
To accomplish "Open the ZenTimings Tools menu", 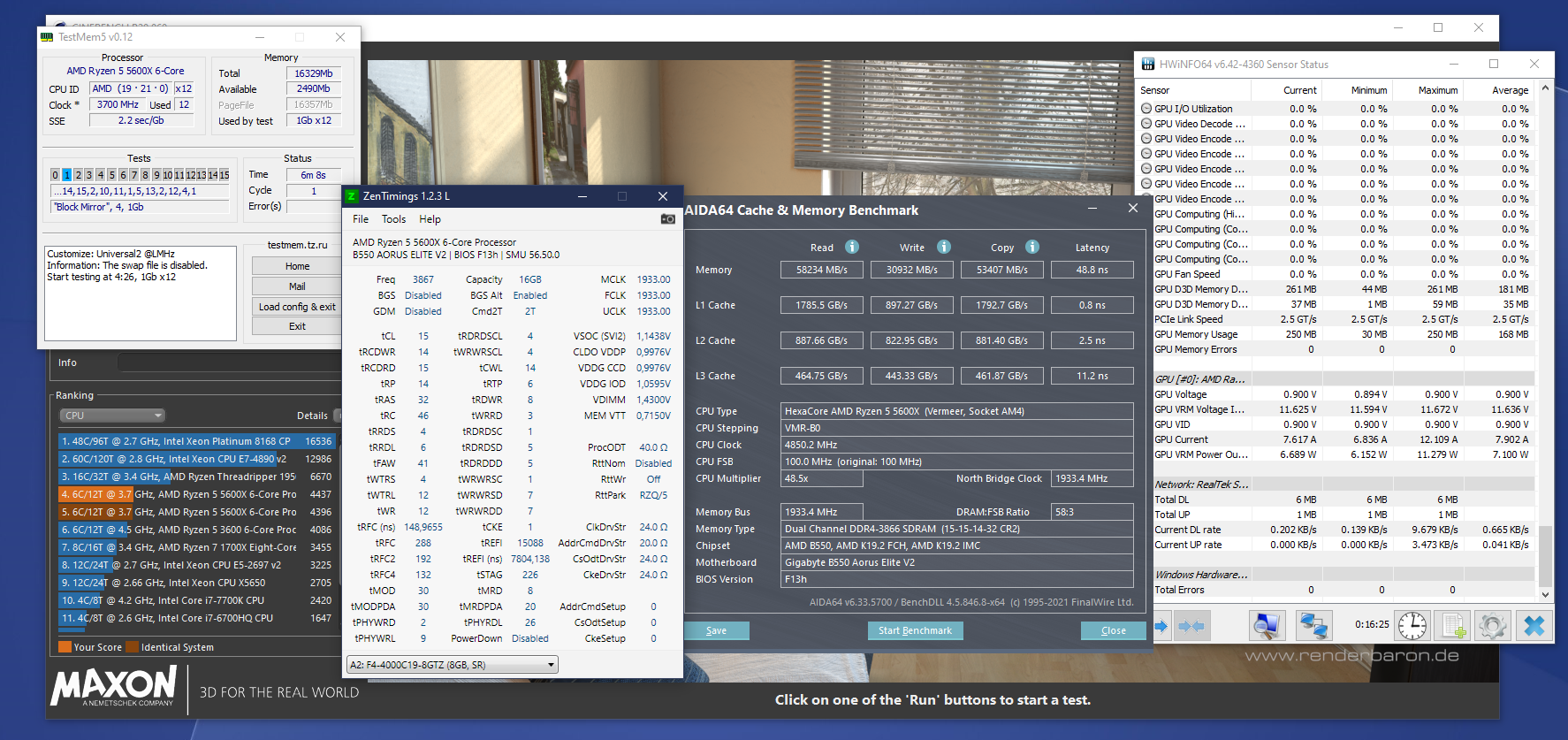I will click(x=394, y=219).
